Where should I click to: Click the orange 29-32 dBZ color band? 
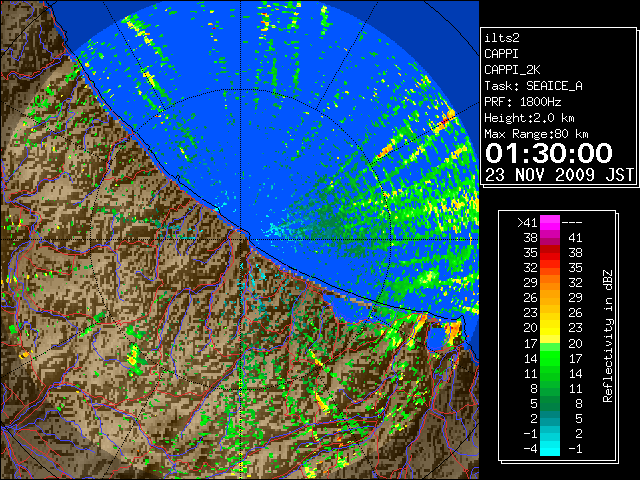550,283
